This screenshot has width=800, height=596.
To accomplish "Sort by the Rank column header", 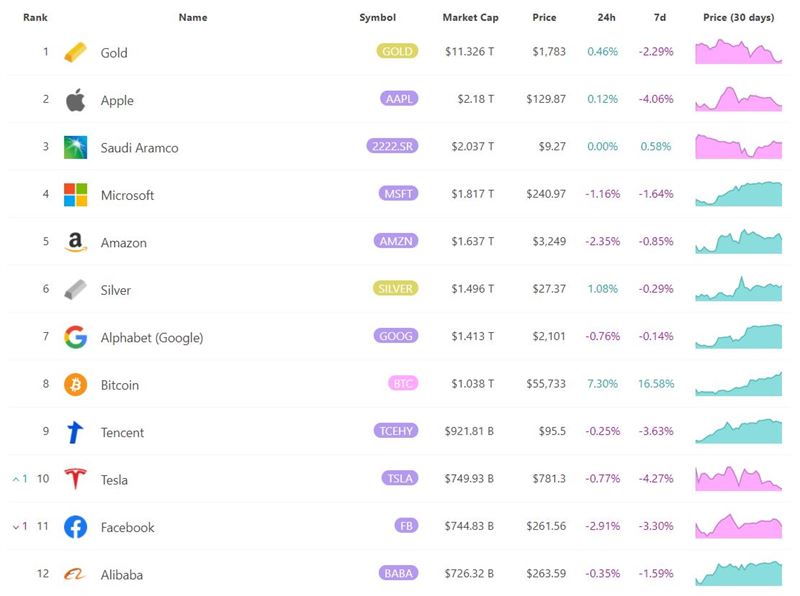I will [35, 17].
